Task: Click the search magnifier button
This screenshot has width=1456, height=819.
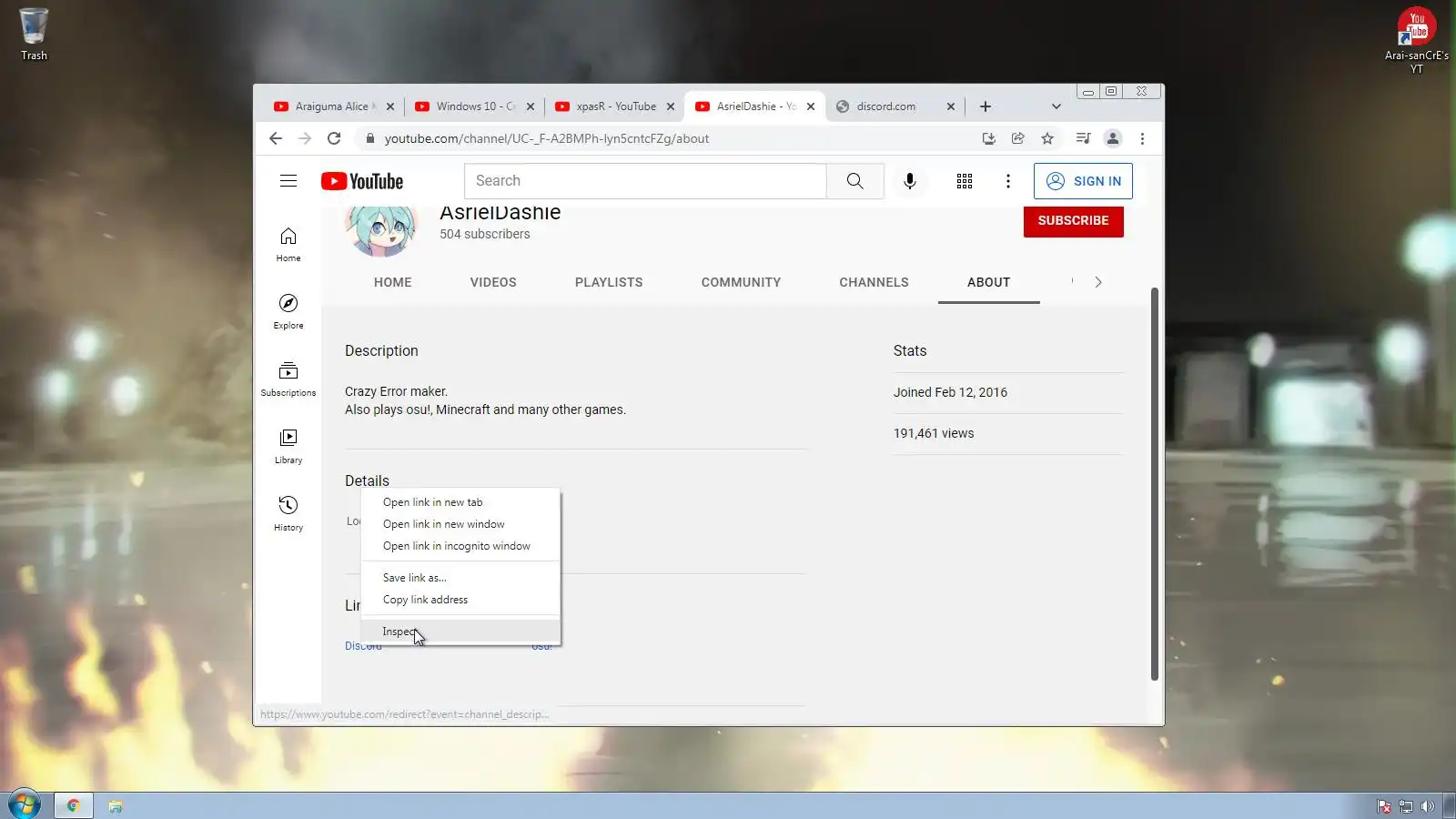Action: tap(854, 181)
